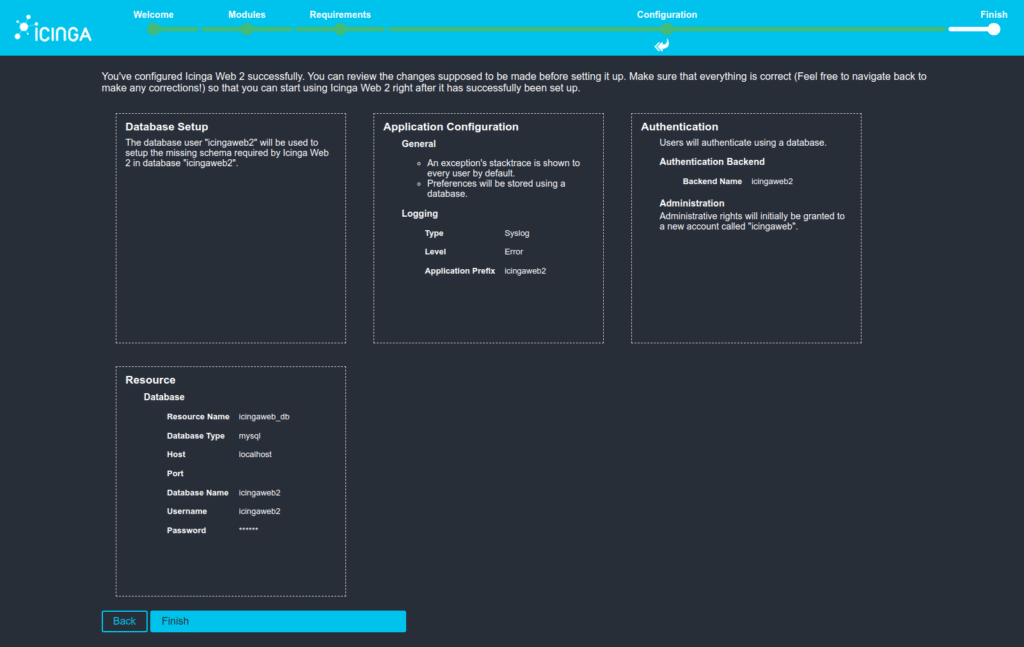Click the Database Name value icingaweb2

pos(259,493)
